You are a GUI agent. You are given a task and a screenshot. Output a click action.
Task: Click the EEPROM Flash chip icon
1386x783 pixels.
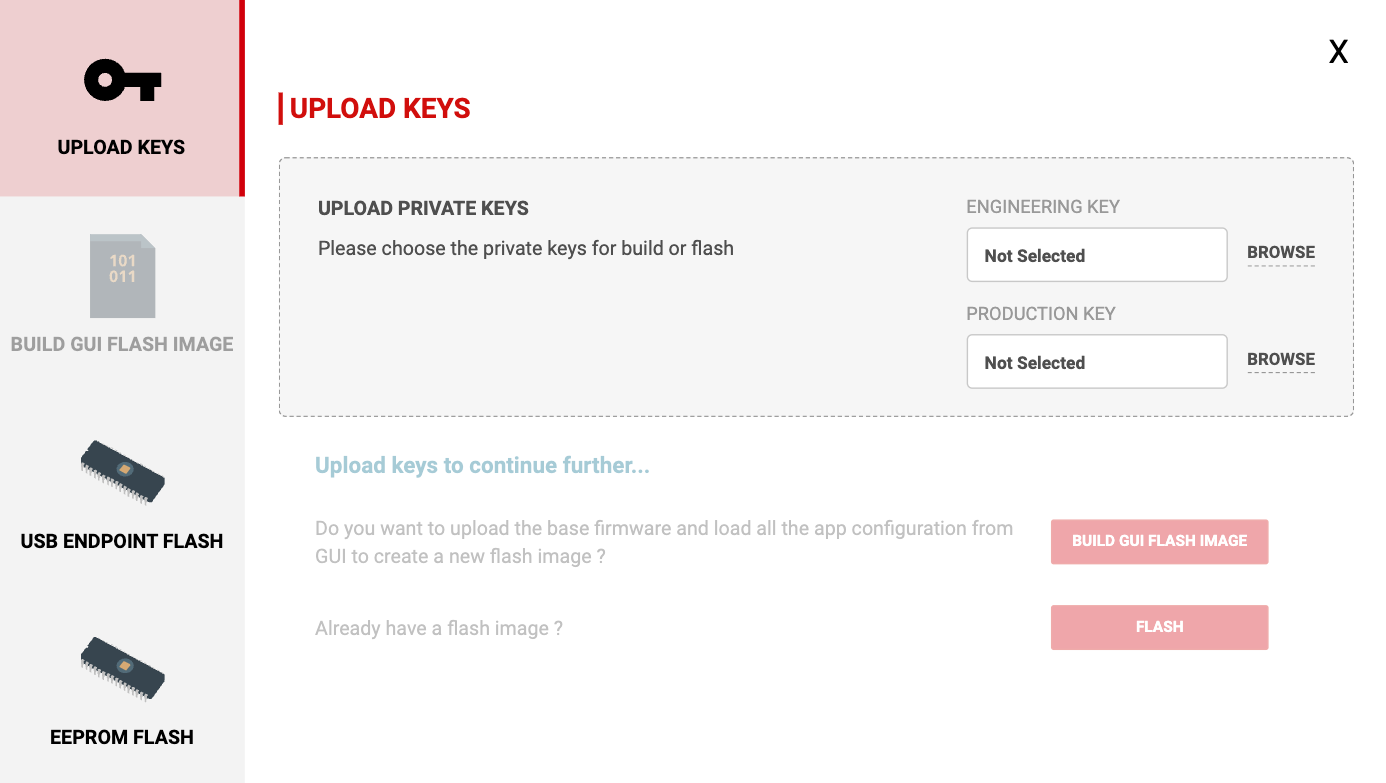point(122,668)
